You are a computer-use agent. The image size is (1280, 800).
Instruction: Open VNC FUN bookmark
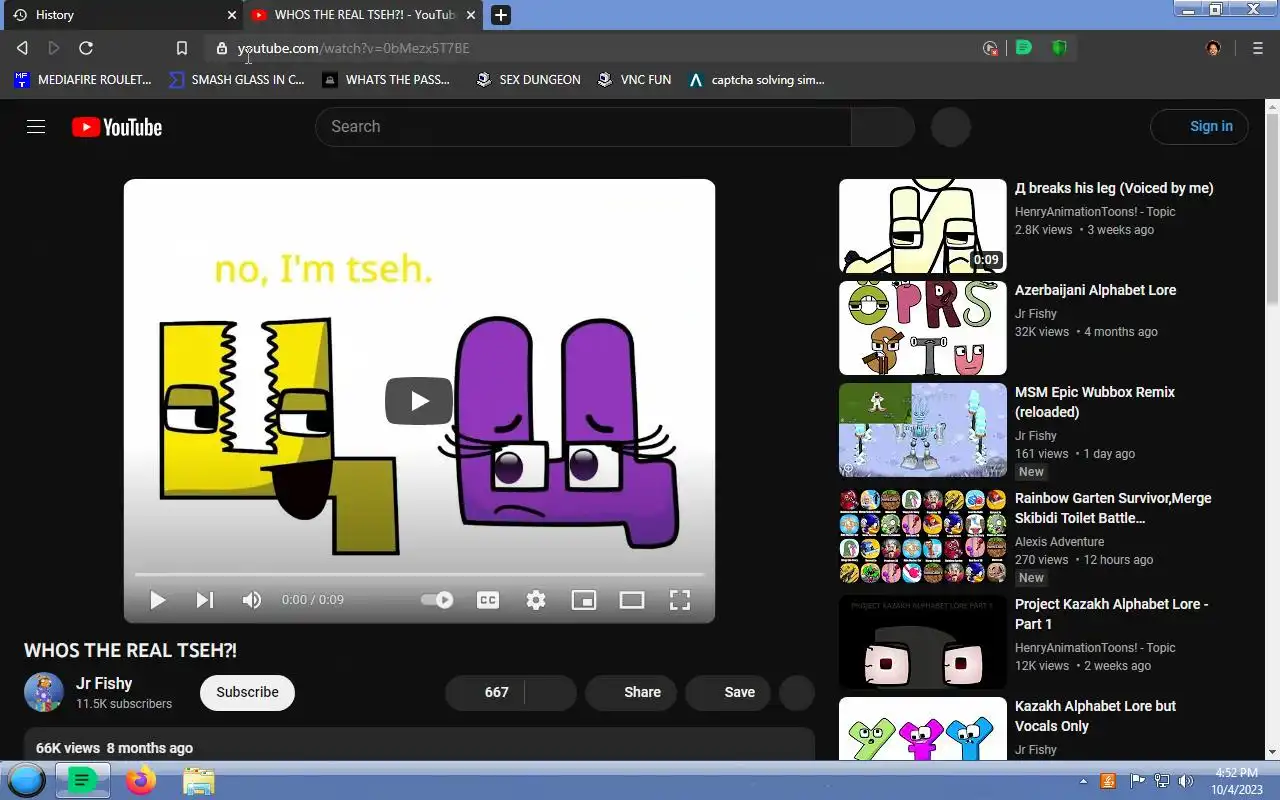click(x=634, y=79)
